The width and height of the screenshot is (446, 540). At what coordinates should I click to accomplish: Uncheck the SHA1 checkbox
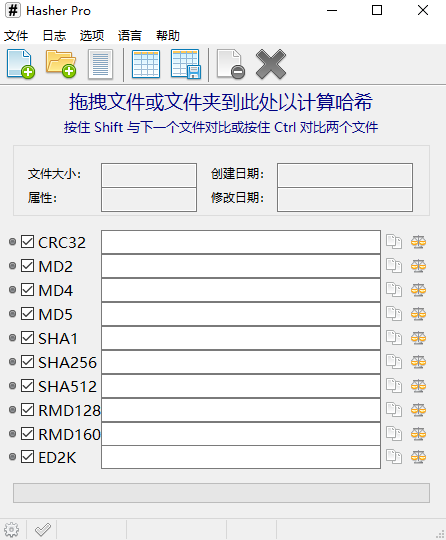coord(27,338)
